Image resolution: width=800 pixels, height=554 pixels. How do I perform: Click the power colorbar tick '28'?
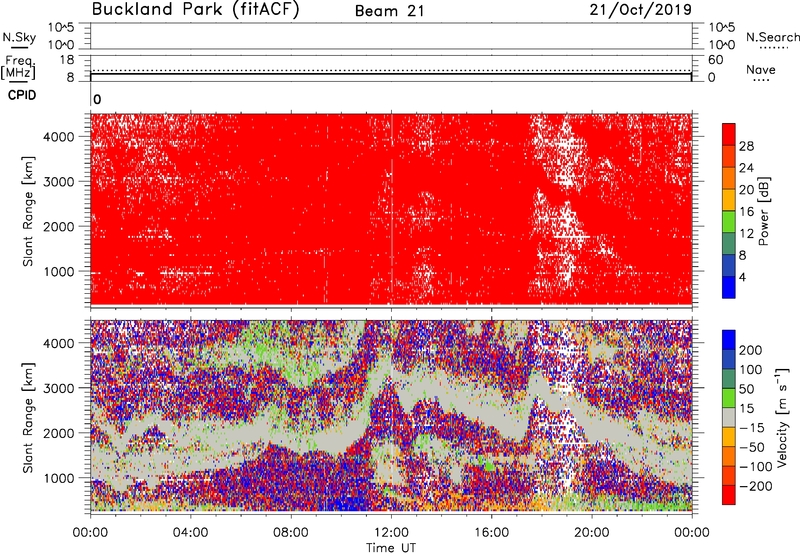tap(746, 146)
